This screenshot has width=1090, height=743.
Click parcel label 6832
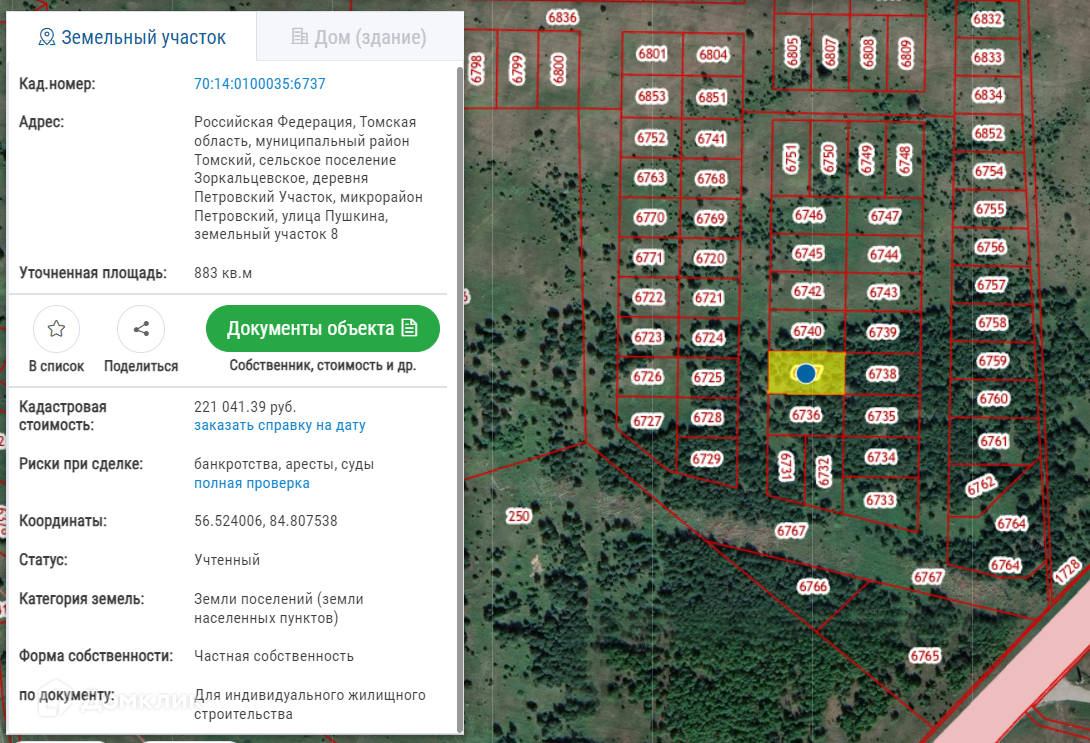click(988, 19)
